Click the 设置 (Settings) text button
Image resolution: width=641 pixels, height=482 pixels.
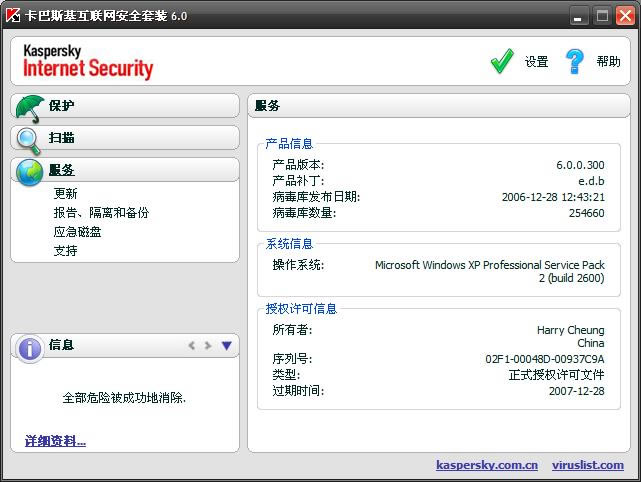[536, 62]
